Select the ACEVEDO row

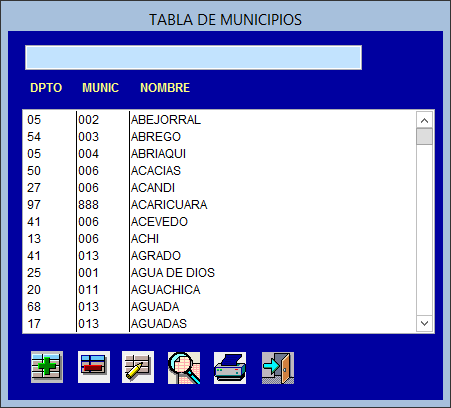219,222
